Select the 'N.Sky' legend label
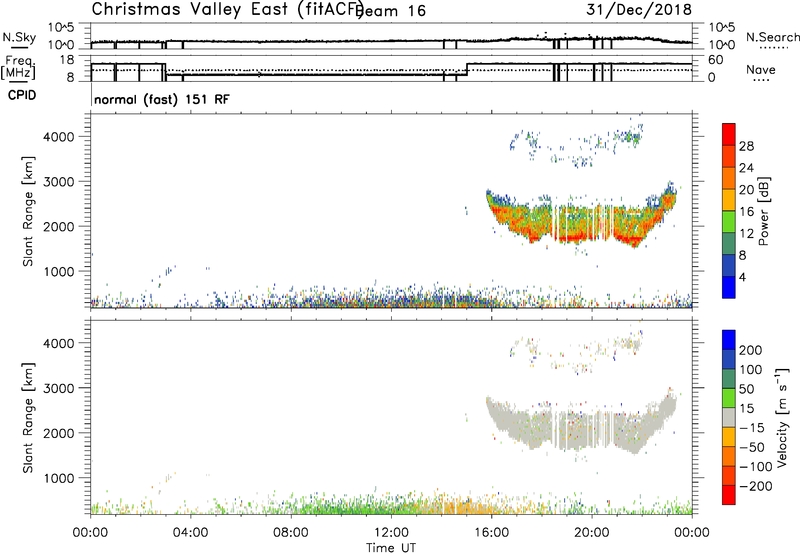This screenshot has height=554, width=800. point(19,37)
